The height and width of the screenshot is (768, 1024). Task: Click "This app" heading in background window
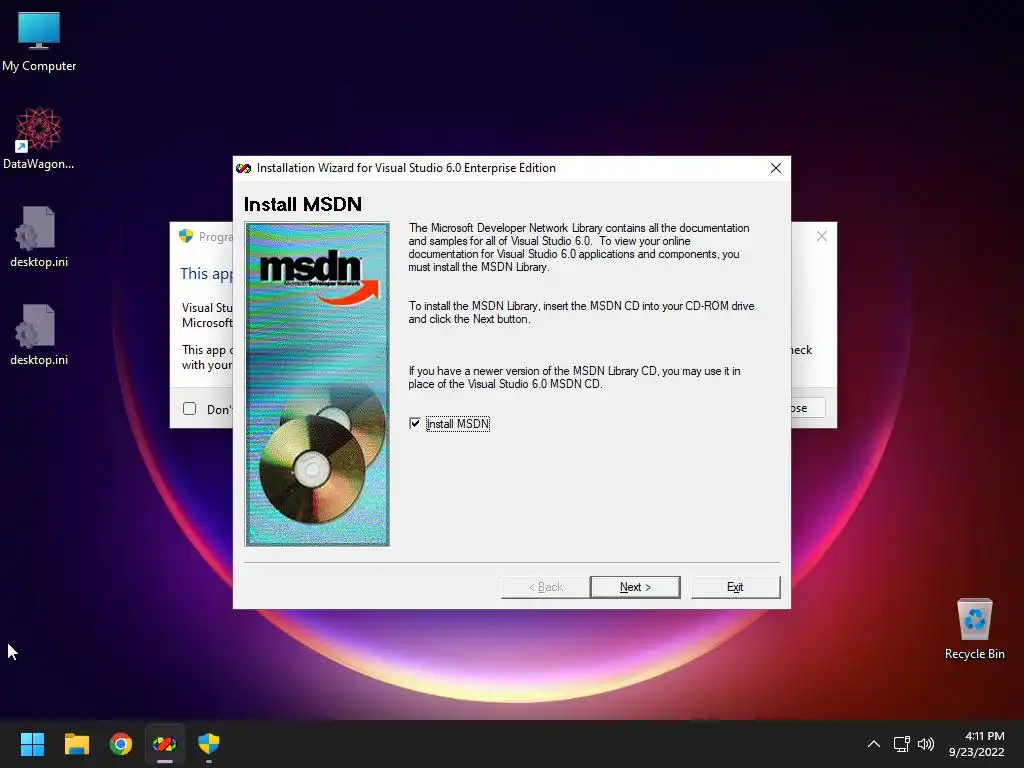tap(206, 274)
